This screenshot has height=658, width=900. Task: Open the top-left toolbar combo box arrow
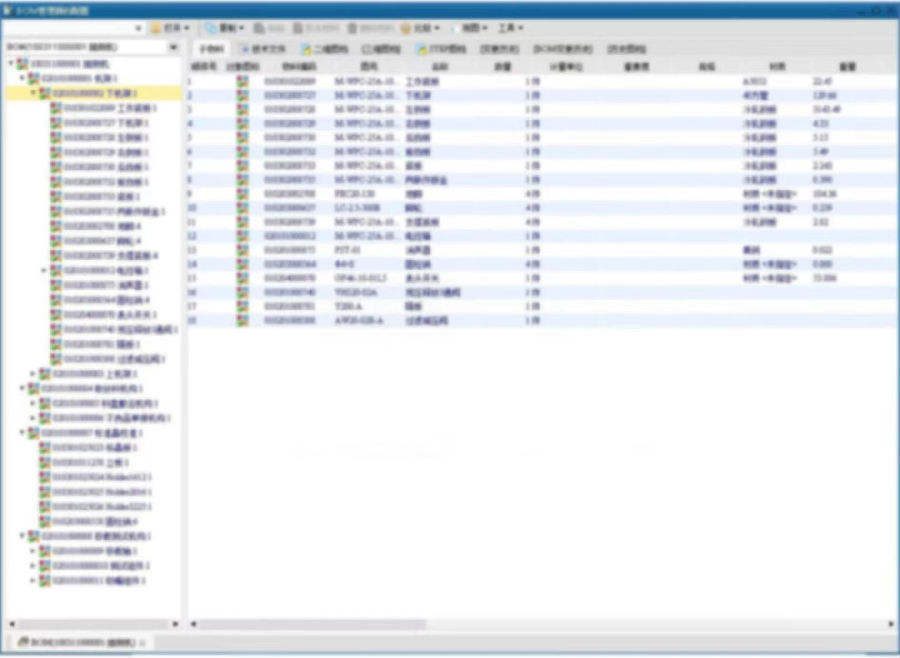pyautogui.click(x=138, y=28)
